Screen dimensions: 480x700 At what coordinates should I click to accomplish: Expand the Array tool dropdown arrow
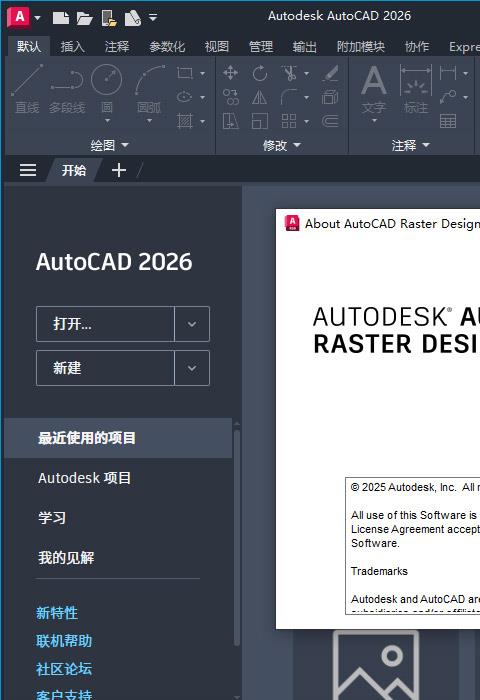tap(306, 121)
